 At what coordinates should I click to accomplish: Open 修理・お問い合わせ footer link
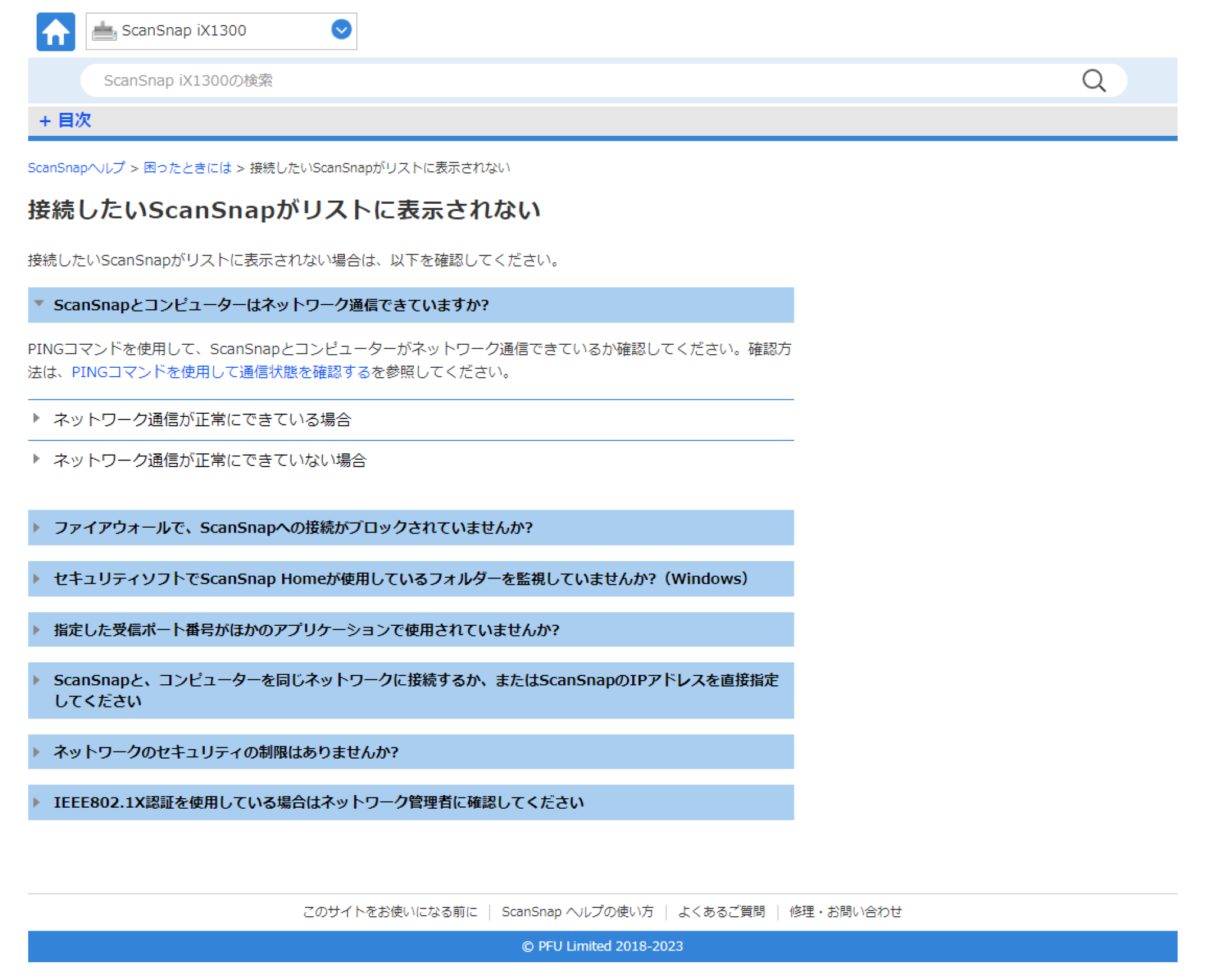click(x=845, y=912)
